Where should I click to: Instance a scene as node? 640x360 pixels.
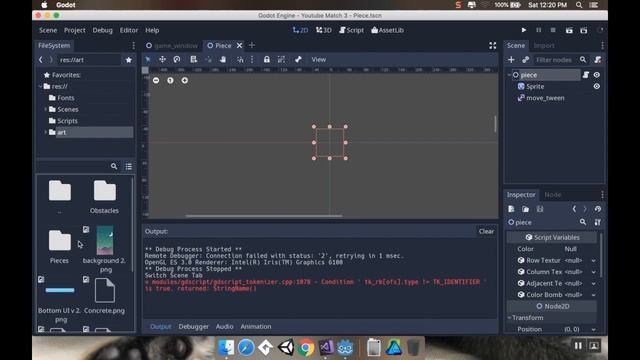[x=525, y=60]
